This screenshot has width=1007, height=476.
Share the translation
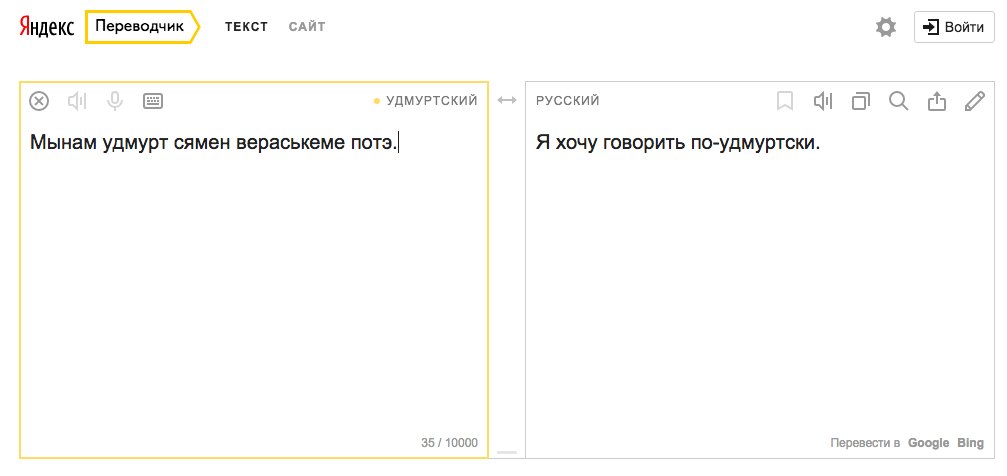pyautogui.click(x=937, y=101)
